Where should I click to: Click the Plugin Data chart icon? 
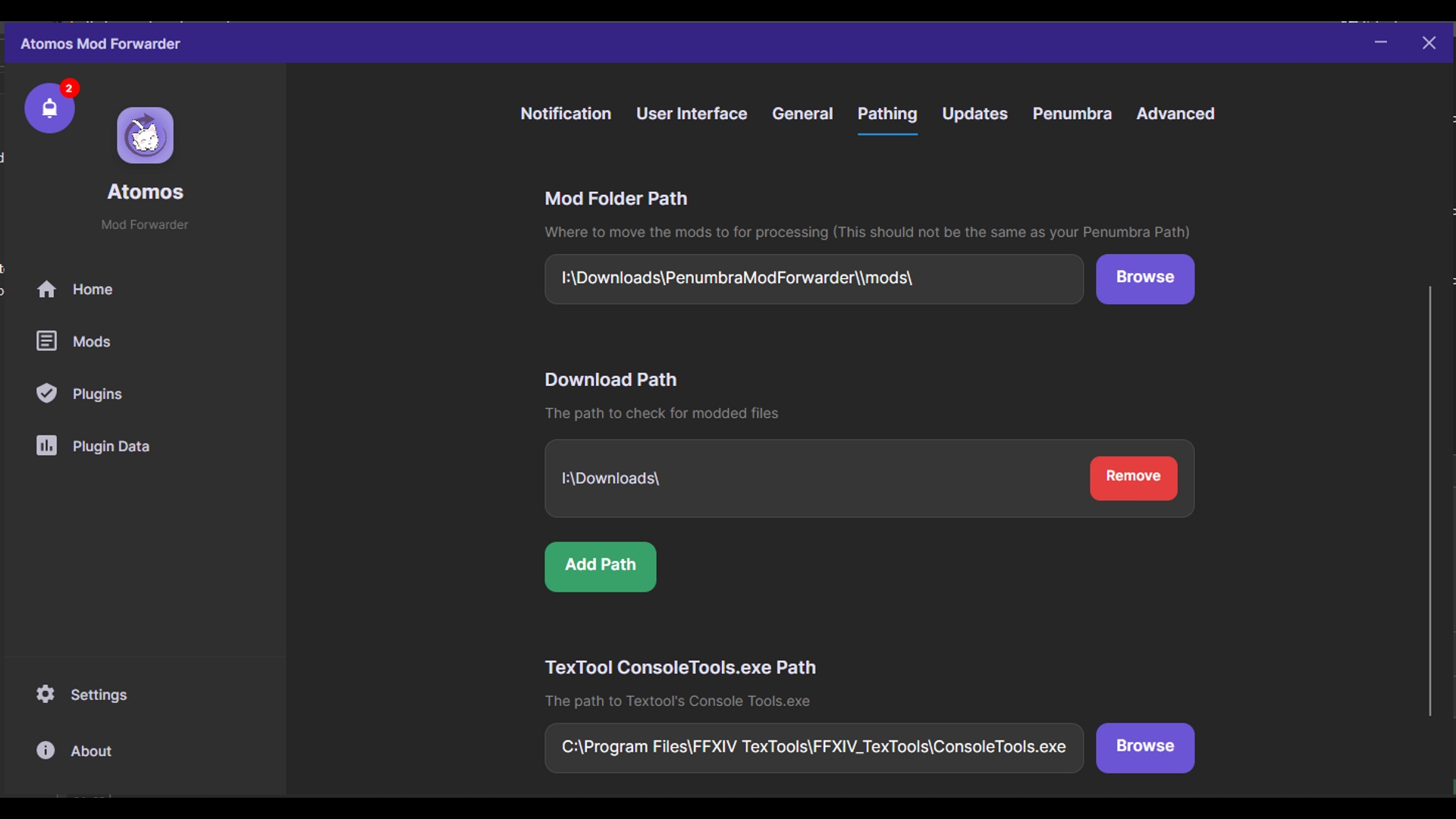click(x=46, y=446)
